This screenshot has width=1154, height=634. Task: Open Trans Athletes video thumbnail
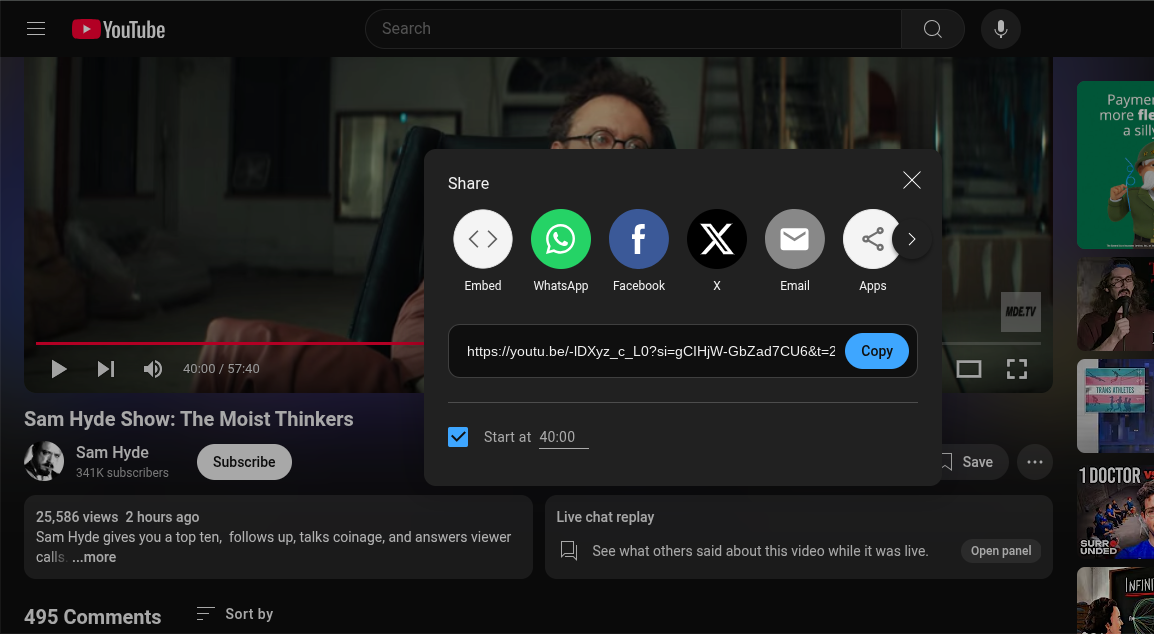pyautogui.click(x=1115, y=406)
